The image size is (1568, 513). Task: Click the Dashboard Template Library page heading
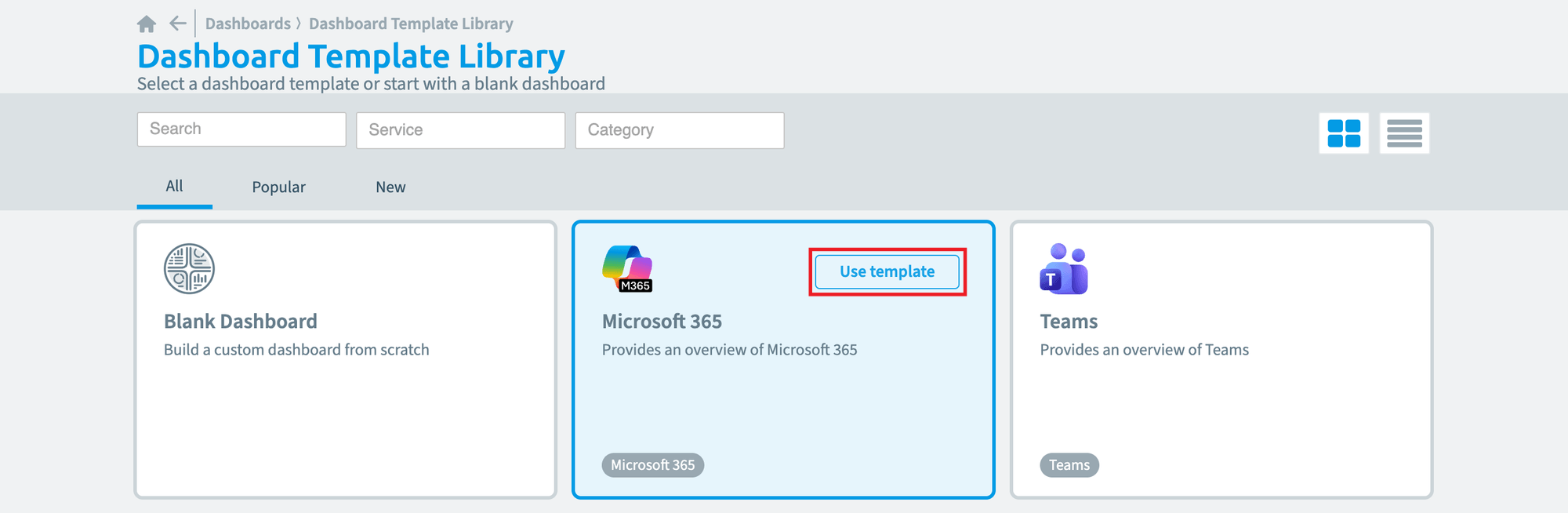351,56
